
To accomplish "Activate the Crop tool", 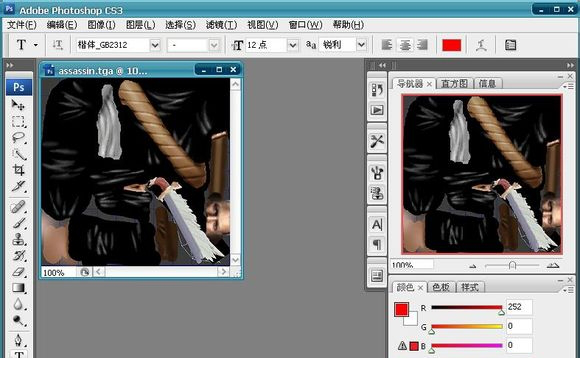I will pos(18,170).
